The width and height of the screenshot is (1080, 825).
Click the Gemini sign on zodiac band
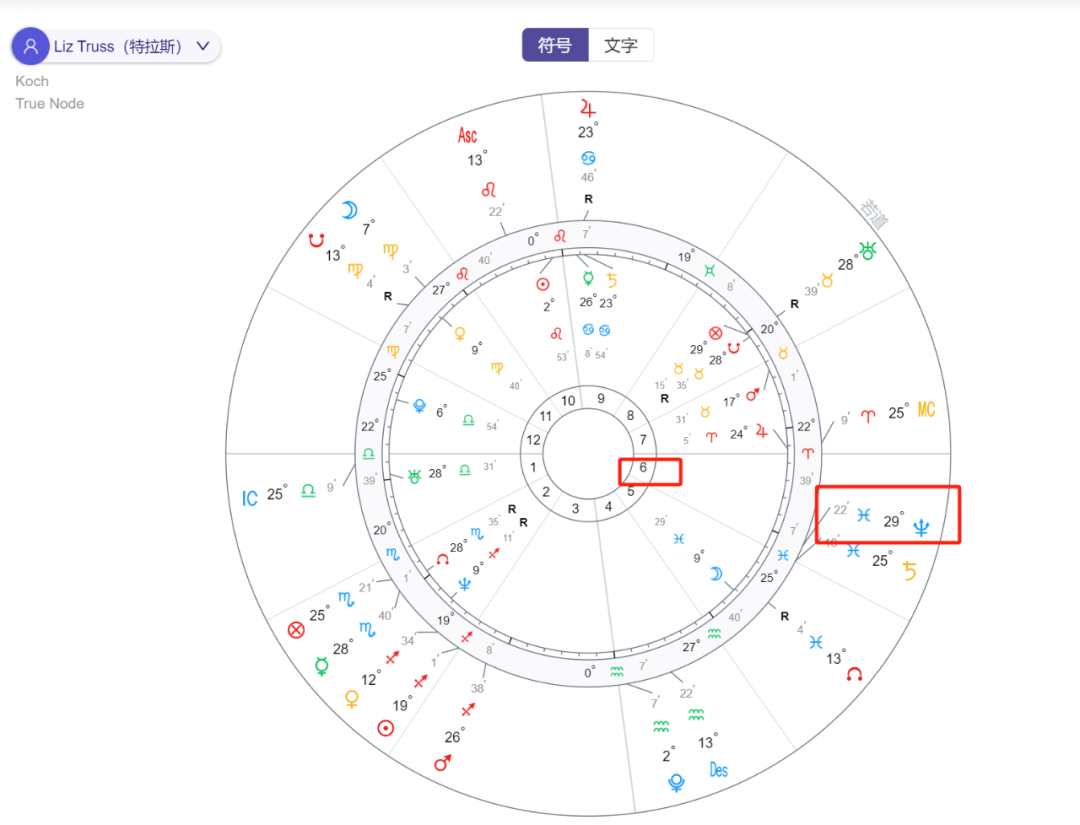coord(710,271)
